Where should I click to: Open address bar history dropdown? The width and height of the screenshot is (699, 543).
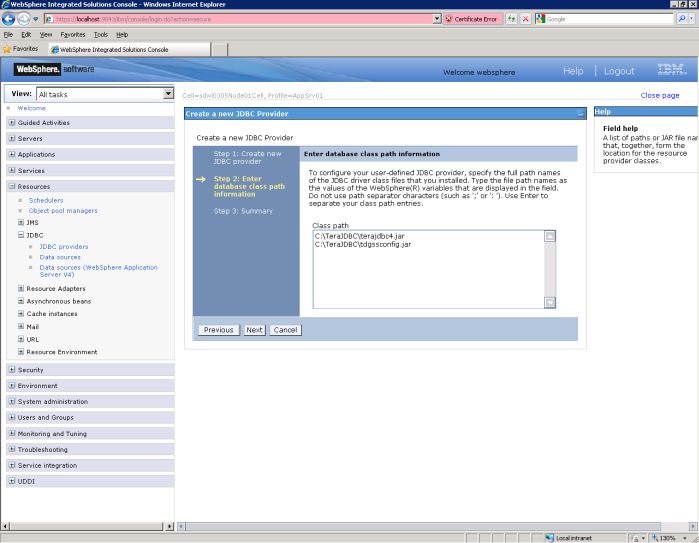tap(437, 19)
